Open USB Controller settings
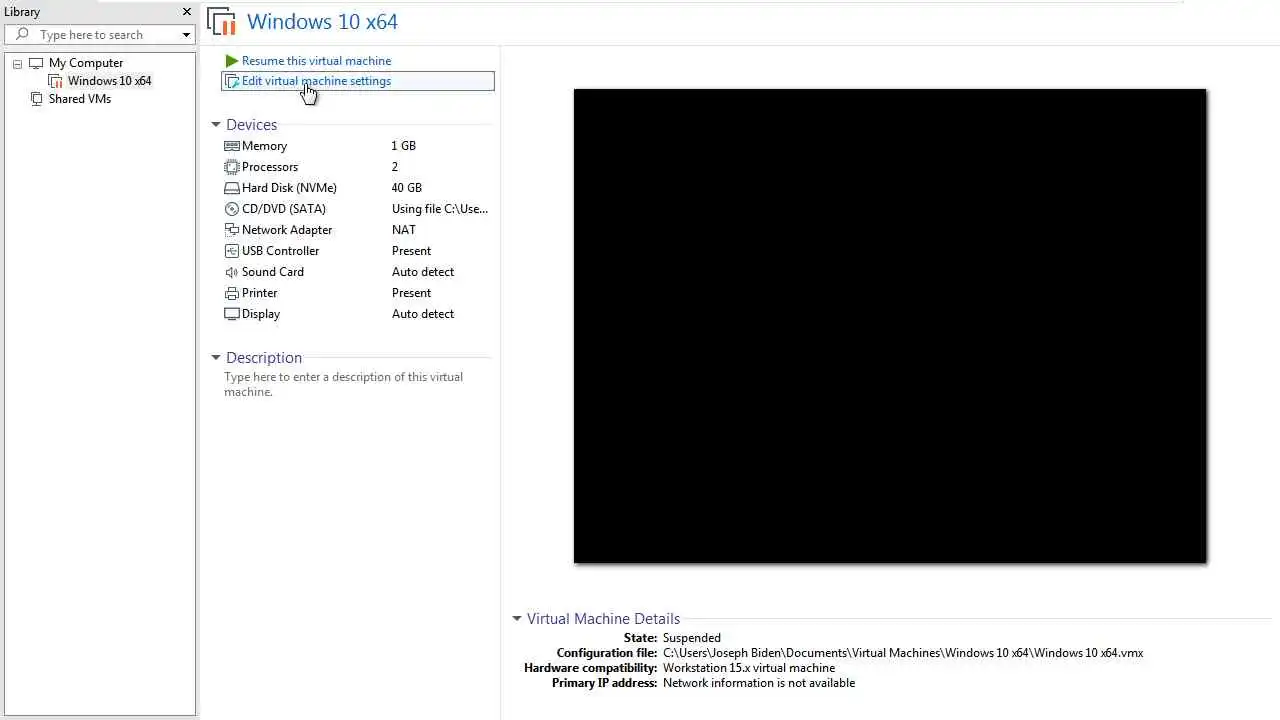This screenshot has height=720, width=1280. coord(281,251)
